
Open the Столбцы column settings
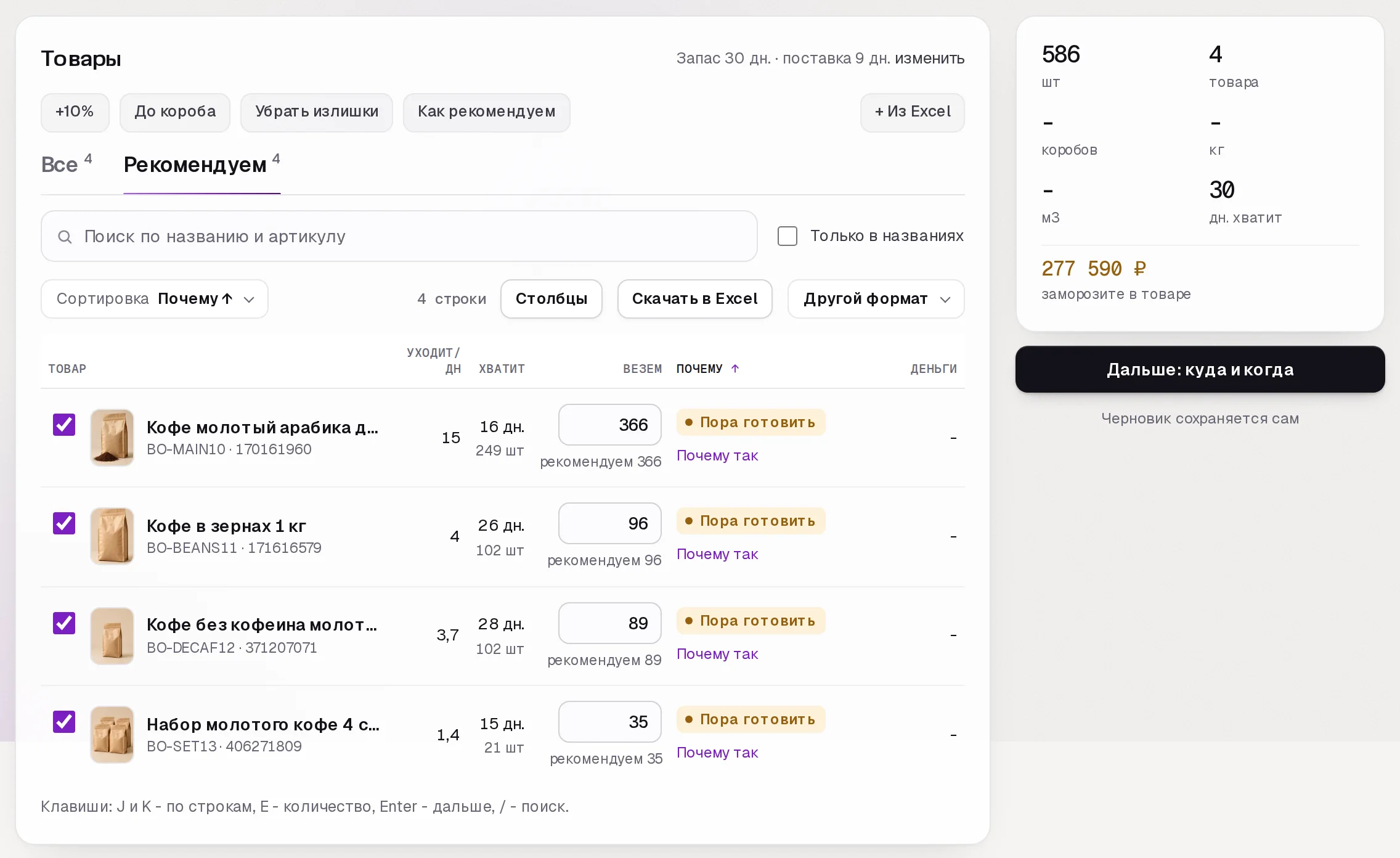click(551, 299)
